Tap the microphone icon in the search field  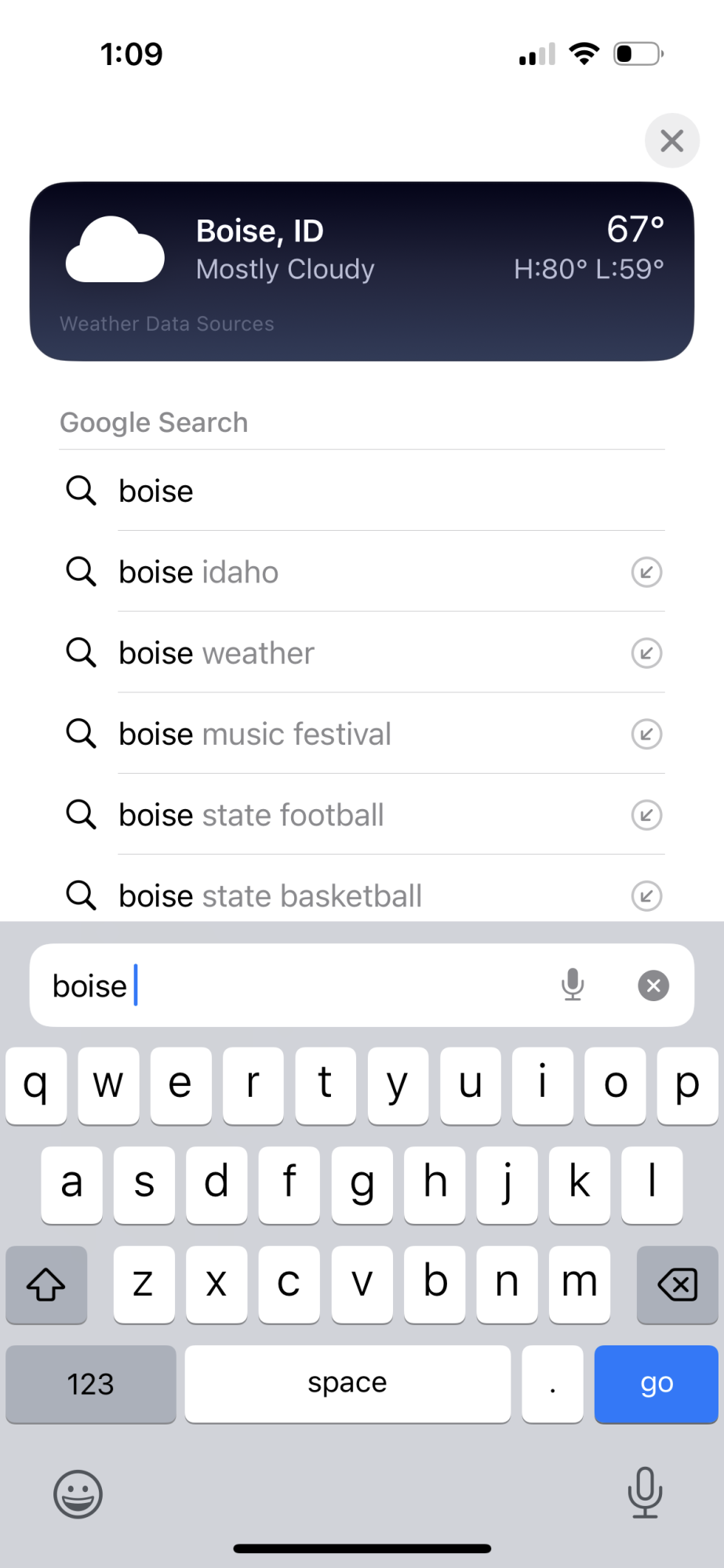click(573, 985)
